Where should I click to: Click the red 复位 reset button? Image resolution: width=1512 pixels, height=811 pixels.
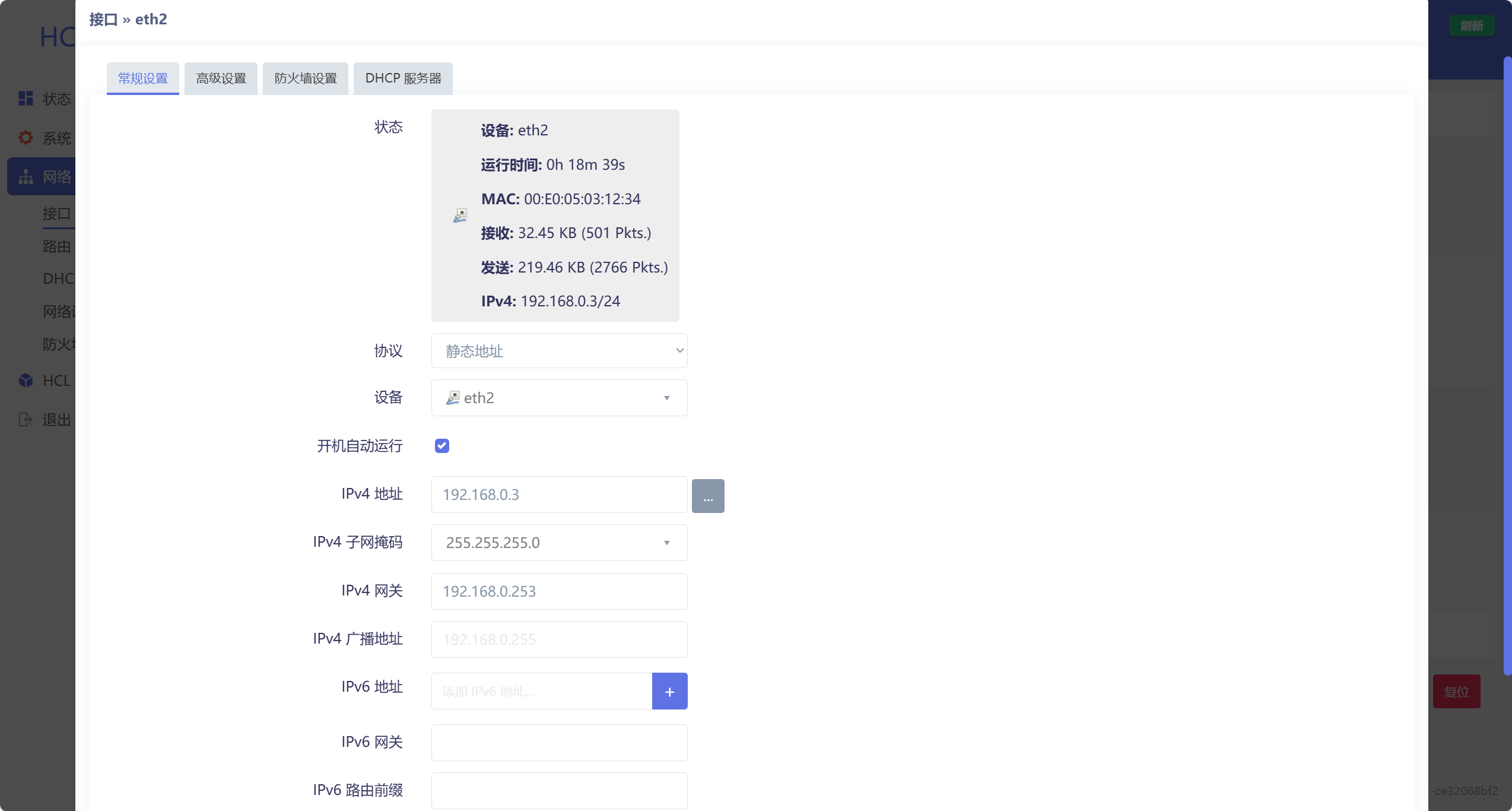1457,691
